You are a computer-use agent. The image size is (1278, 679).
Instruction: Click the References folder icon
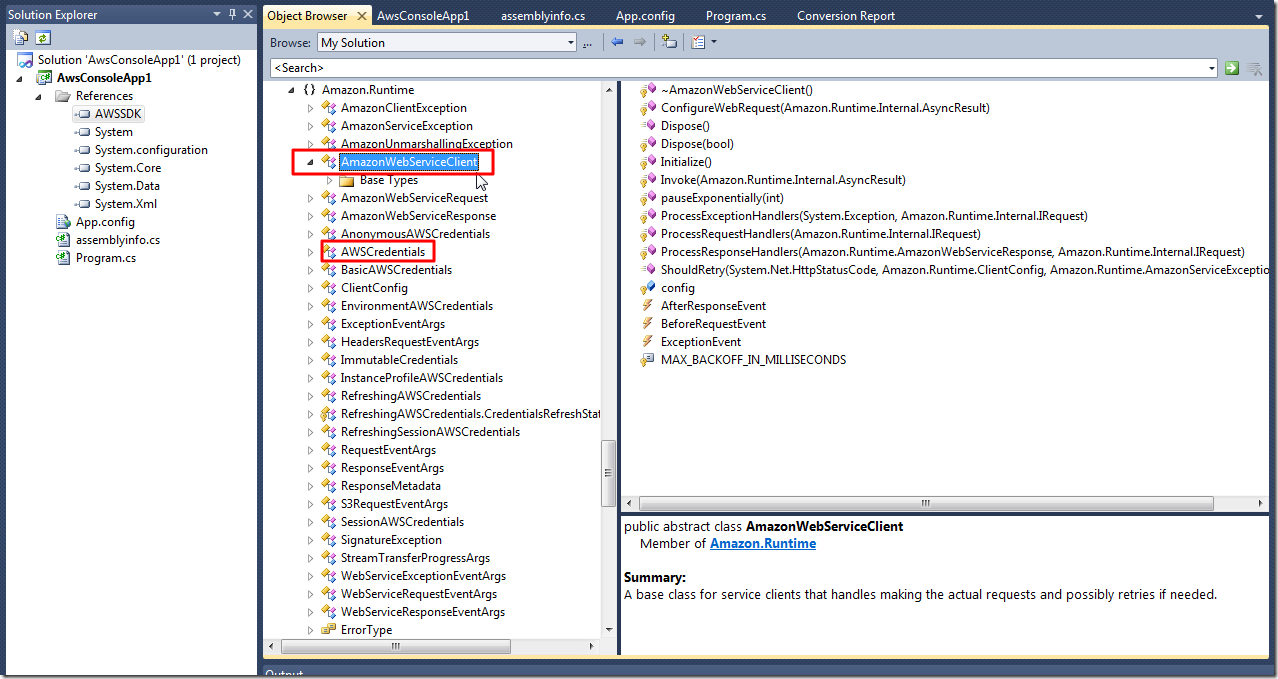pyautogui.click(x=63, y=96)
